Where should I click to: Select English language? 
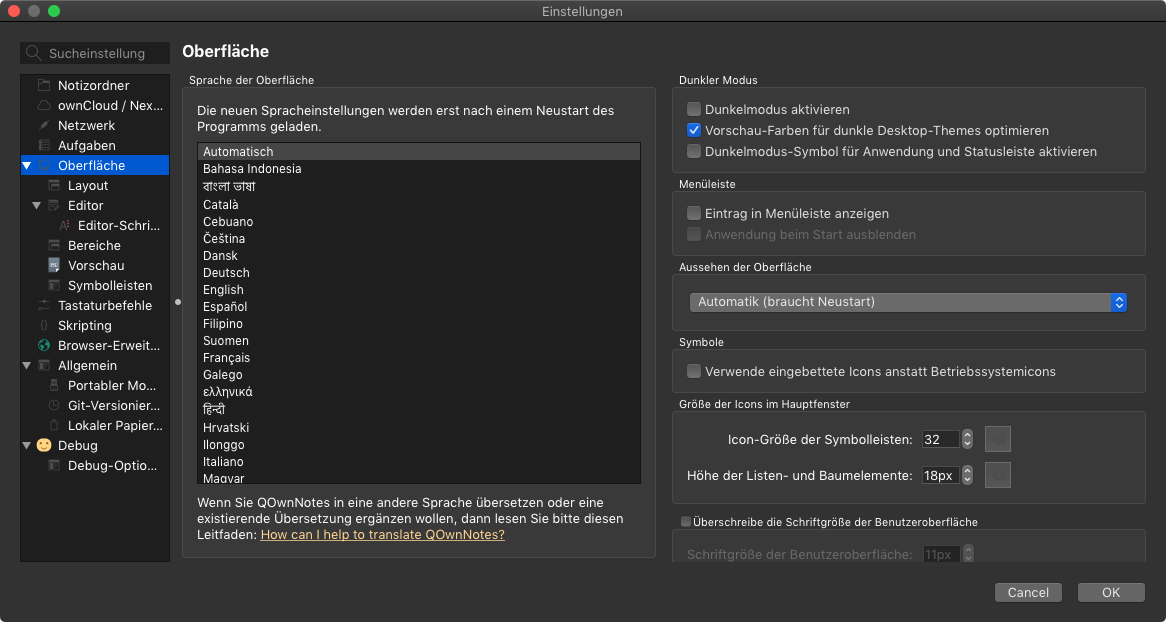tap(419, 290)
